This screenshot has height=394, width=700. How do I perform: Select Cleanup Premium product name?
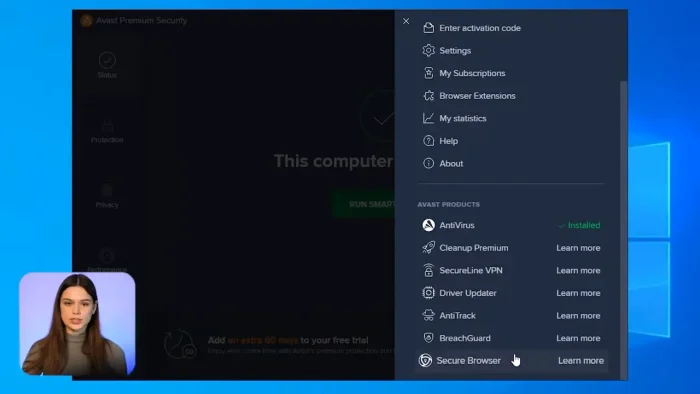[x=474, y=248]
